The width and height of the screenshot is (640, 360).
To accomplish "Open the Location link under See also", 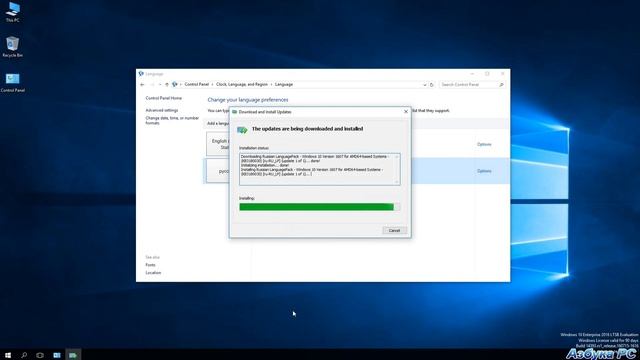I will click(153, 273).
